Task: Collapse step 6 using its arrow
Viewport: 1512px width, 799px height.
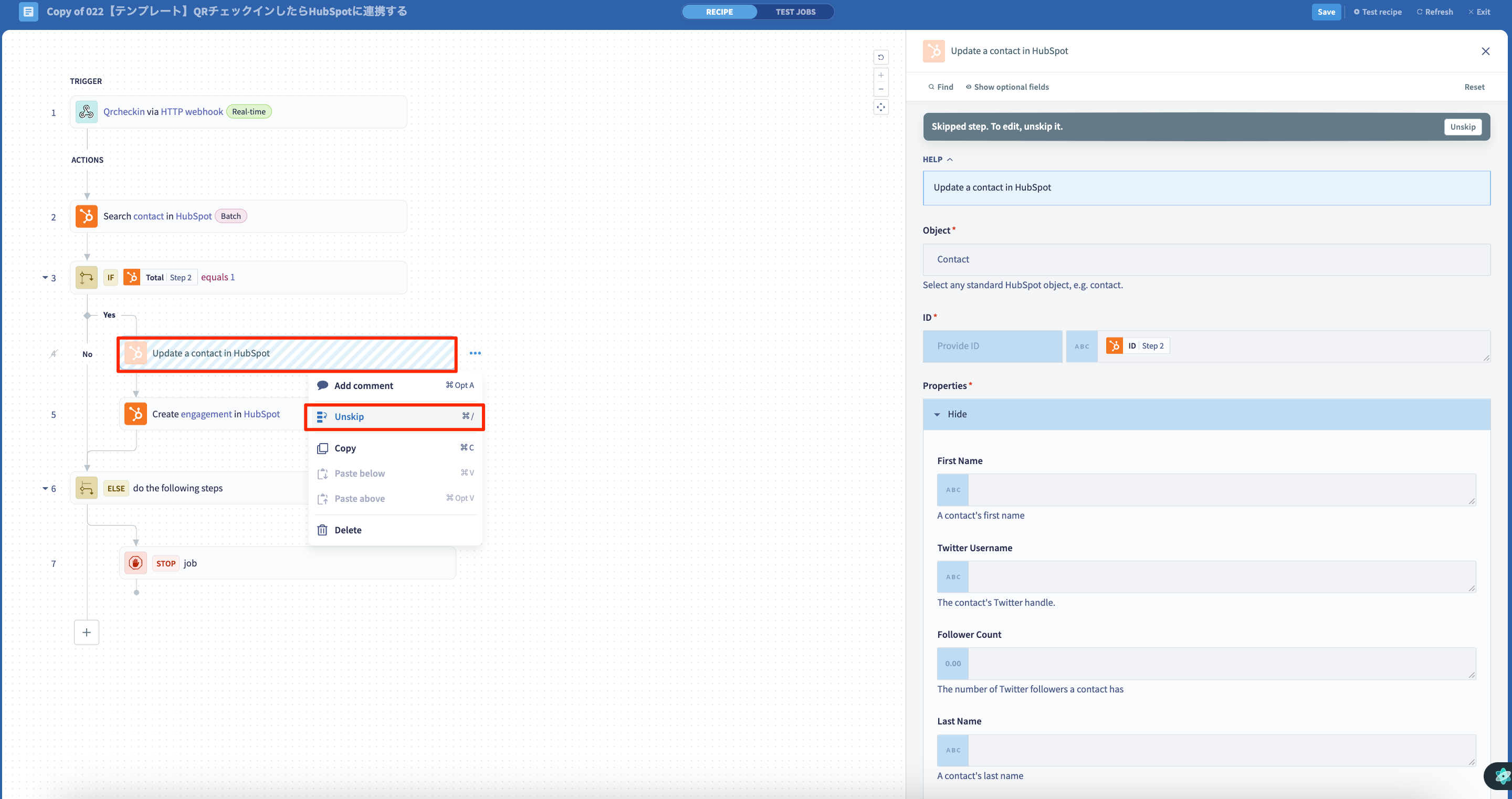Action: [45, 488]
